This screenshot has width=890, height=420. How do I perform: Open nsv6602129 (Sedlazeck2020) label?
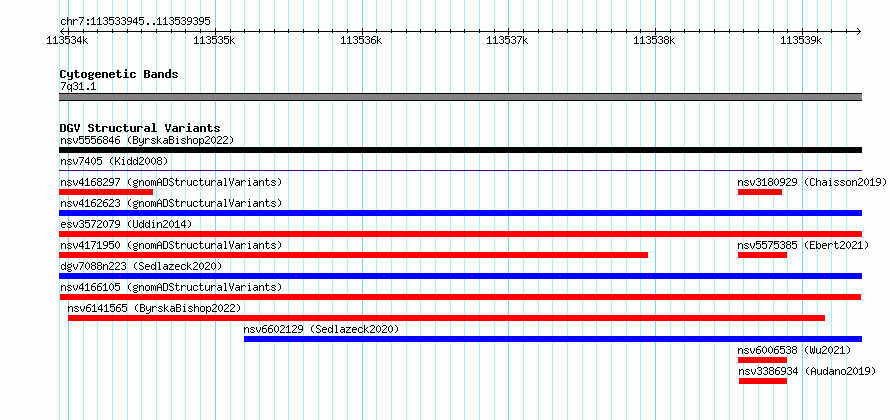click(321, 329)
